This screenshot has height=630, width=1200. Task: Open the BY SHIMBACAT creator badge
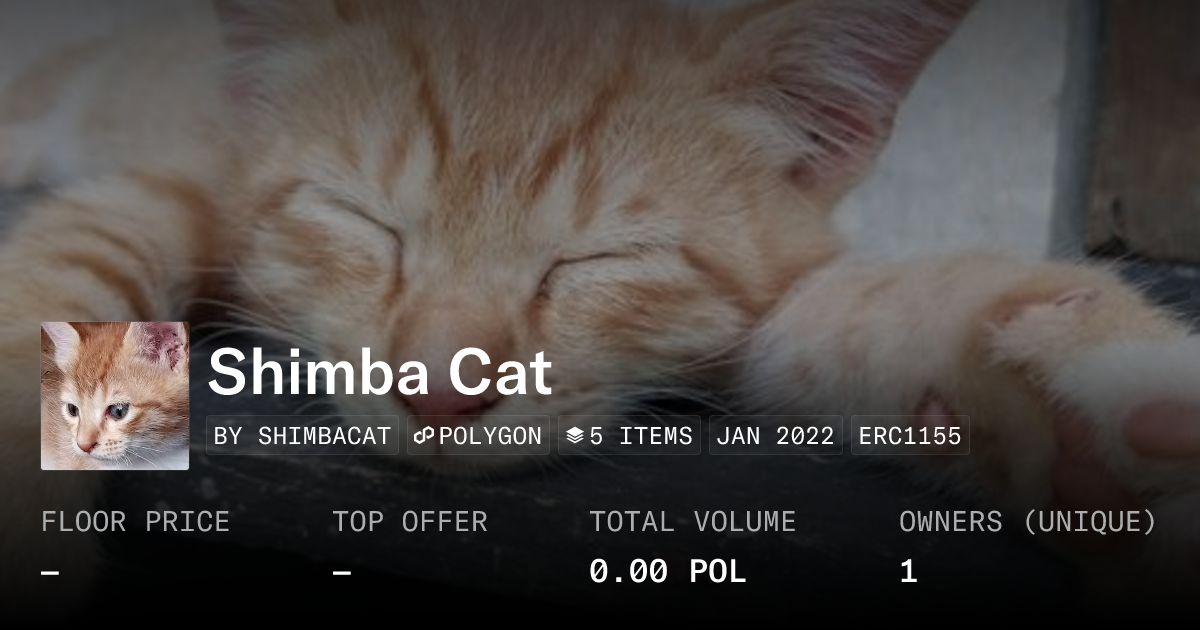pos(302,436)
